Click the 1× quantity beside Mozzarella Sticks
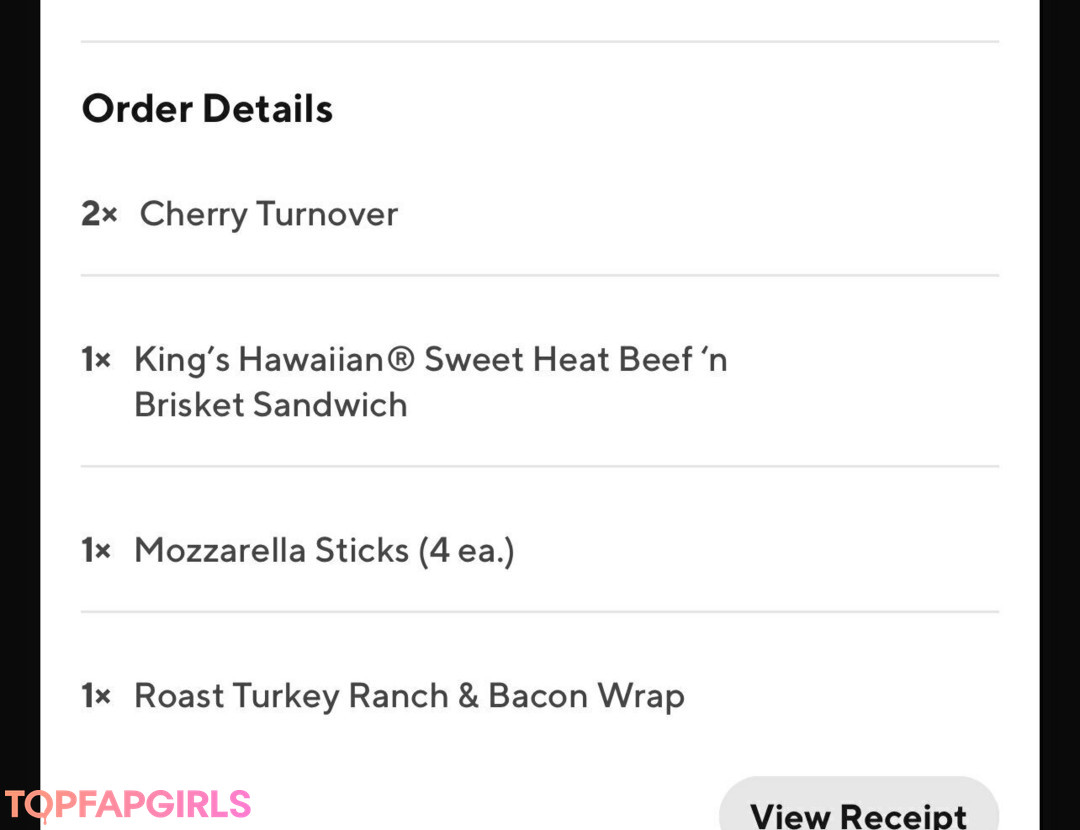The width and height of the screenshot is (1080, 830). pyautogui.click(x=96, y=550)
